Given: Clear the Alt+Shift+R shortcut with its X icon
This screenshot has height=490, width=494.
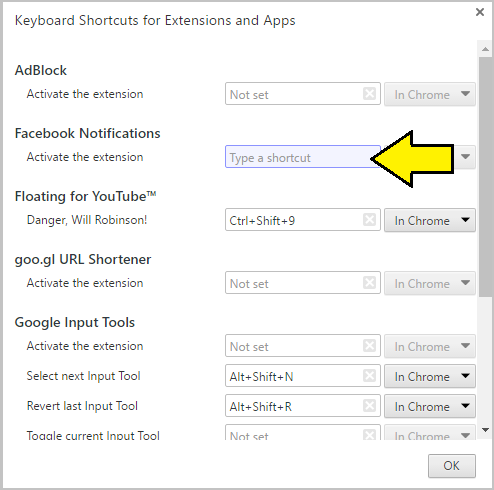Looking at the screenshot, I should point(369,406).
